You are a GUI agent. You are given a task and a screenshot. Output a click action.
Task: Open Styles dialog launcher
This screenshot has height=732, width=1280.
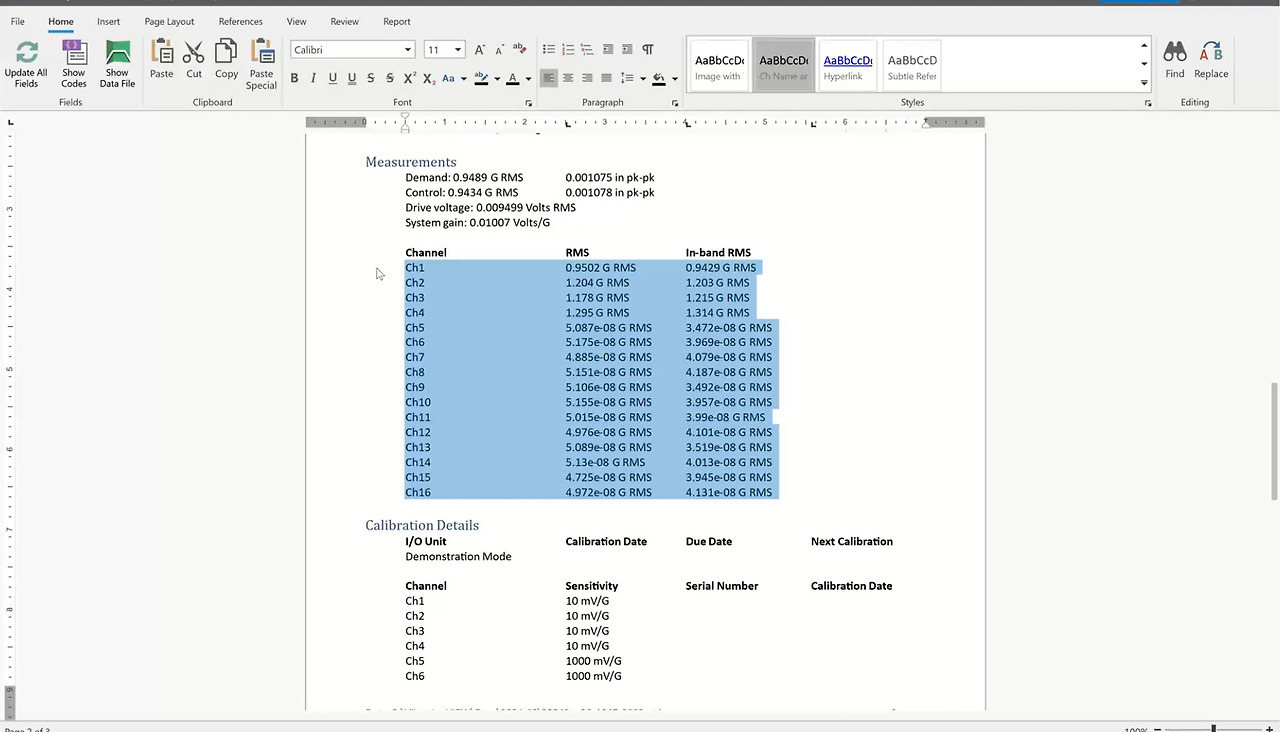point(1148,103)
